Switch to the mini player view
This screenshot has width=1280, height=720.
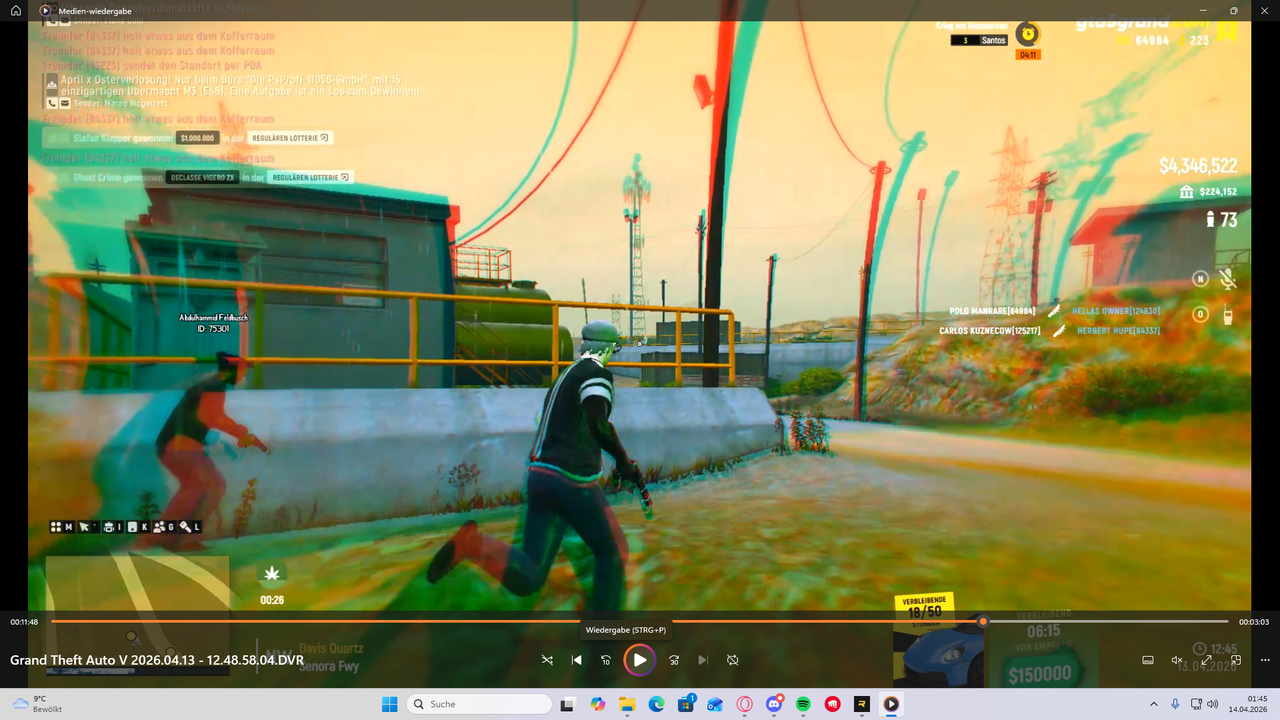click(x=1236, y=660)
